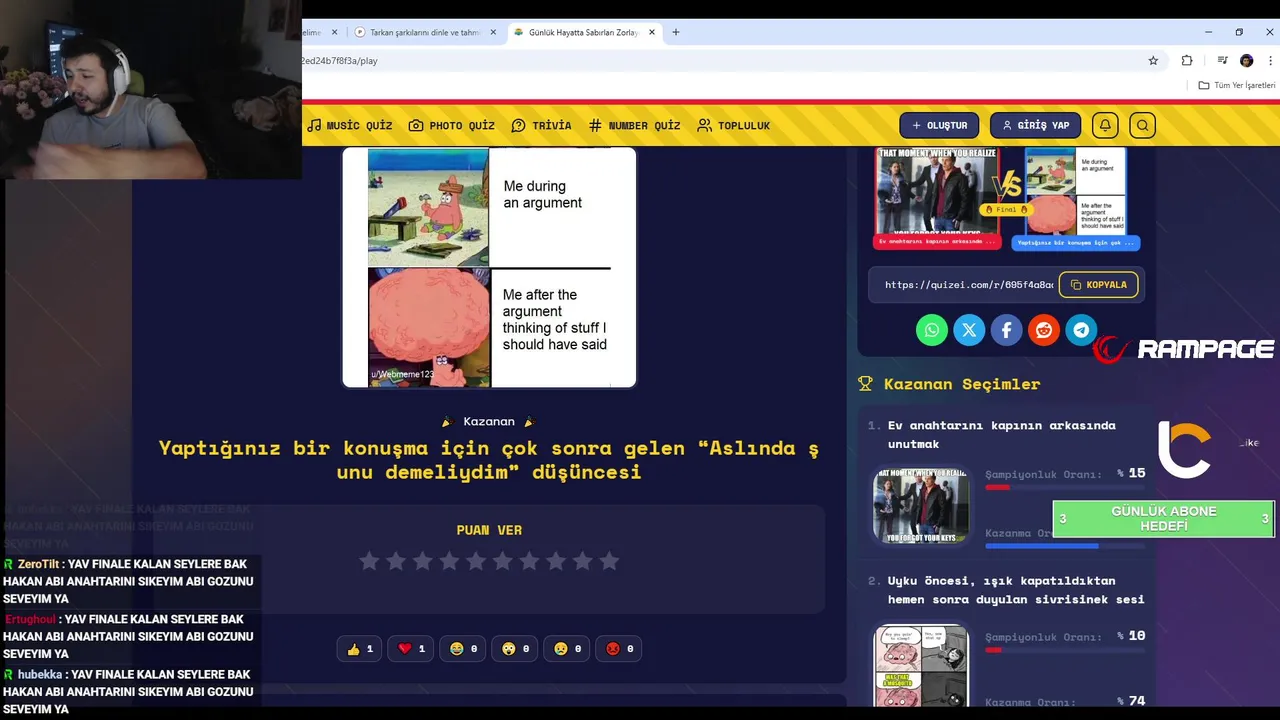
Task: Open the Chrome profile avatar
Action: pos(1246,60)
